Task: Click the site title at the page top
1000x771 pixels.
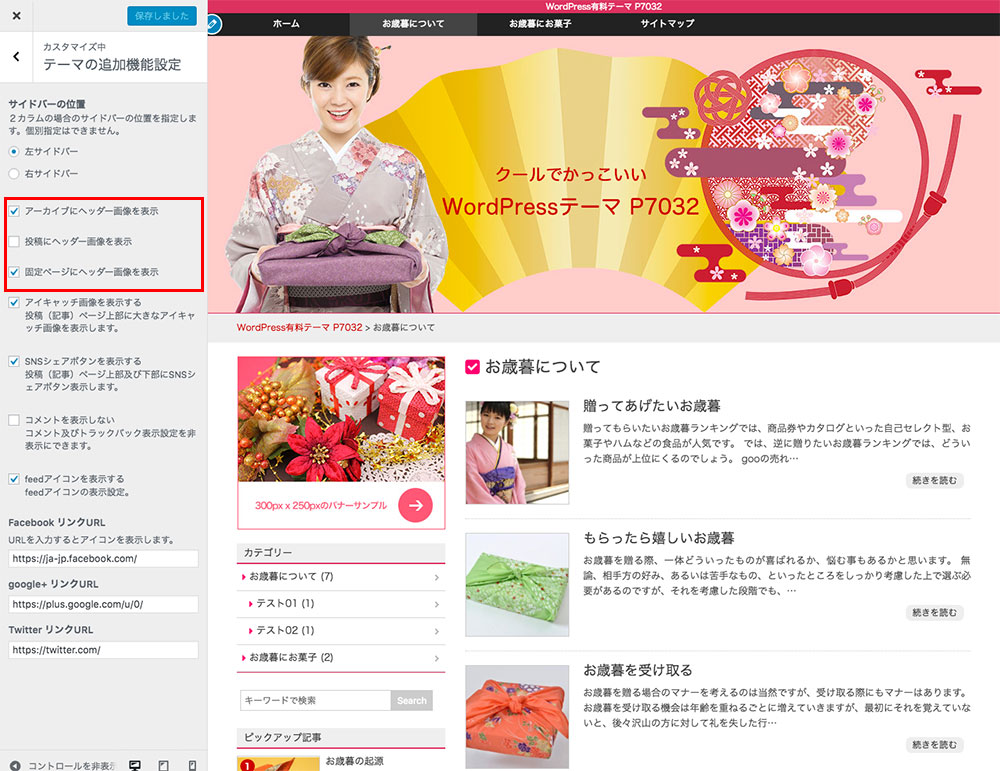Action: pos(603,6)
